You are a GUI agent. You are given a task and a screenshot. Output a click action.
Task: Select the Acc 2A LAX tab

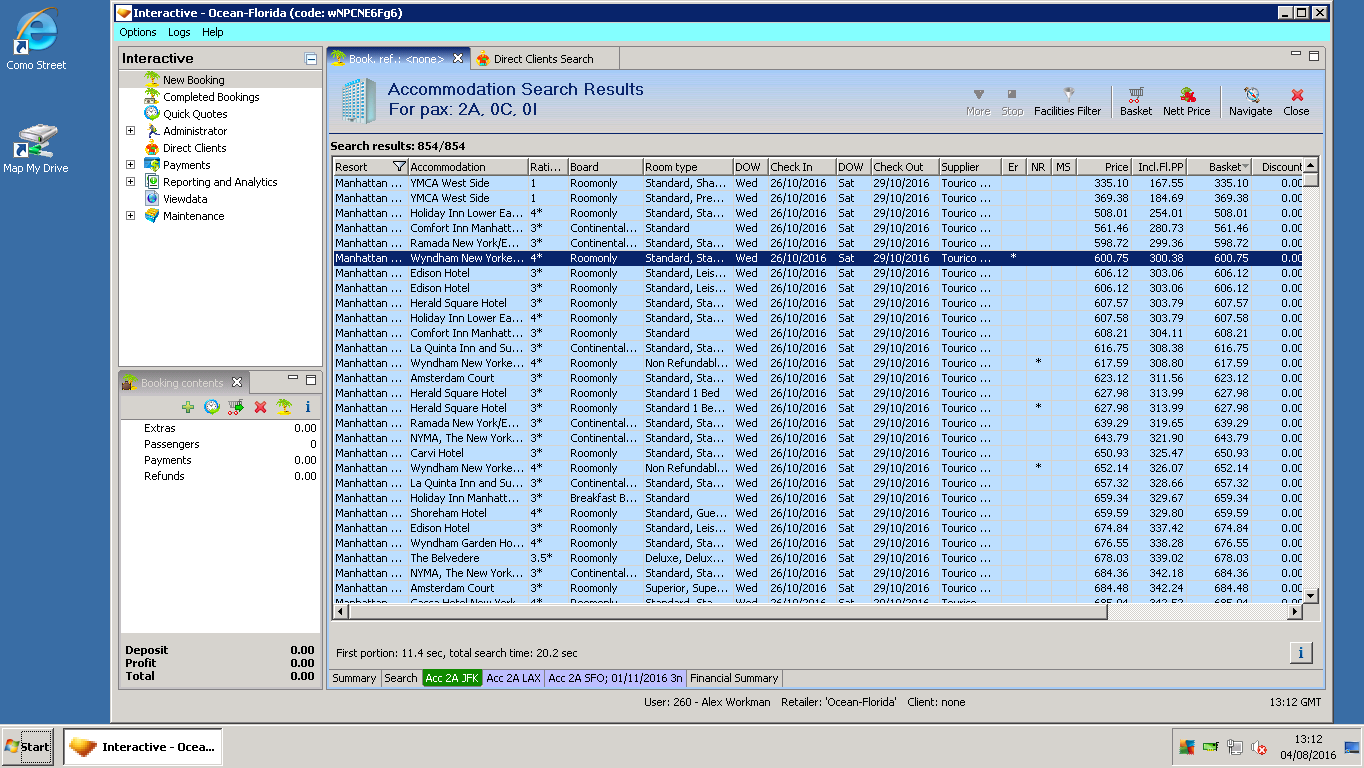coord(513,678)
